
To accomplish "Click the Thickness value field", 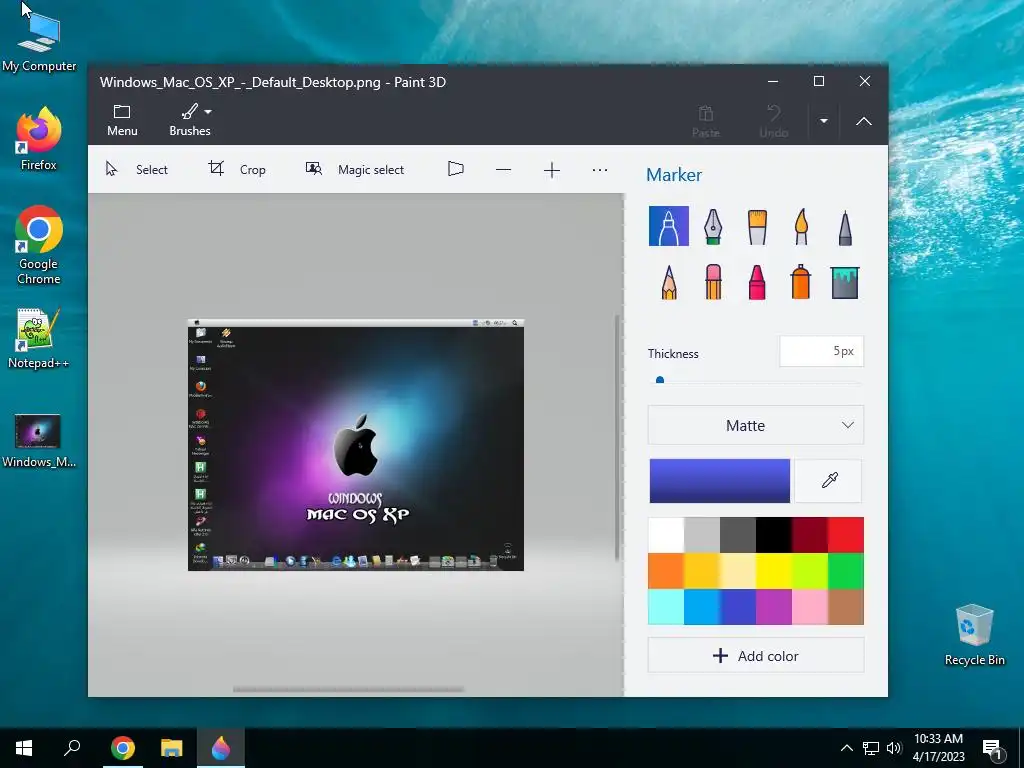I will coord(822,351).
